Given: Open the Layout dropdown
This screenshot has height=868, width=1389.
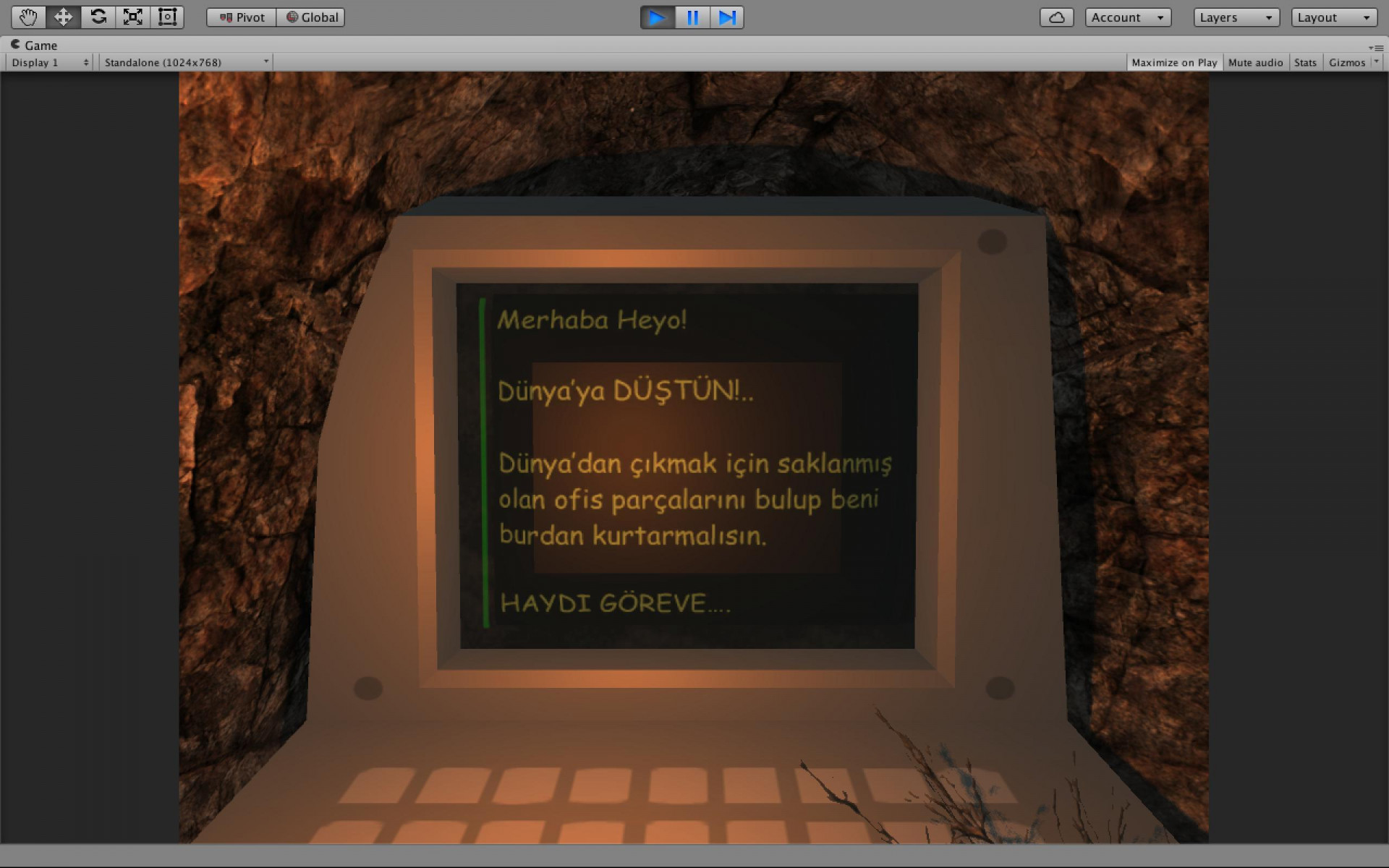Looking at the screenshot, I should (1334, 17).
